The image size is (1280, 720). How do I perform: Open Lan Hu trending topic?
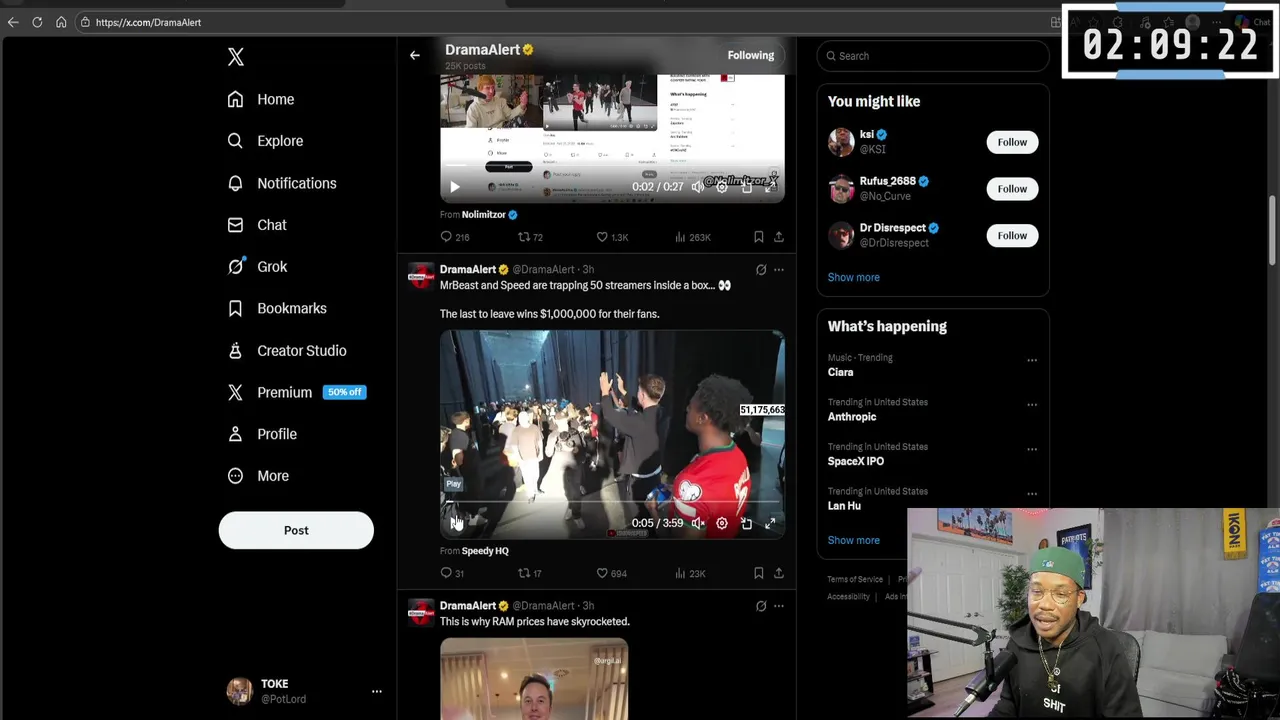[x=844, y=506]
